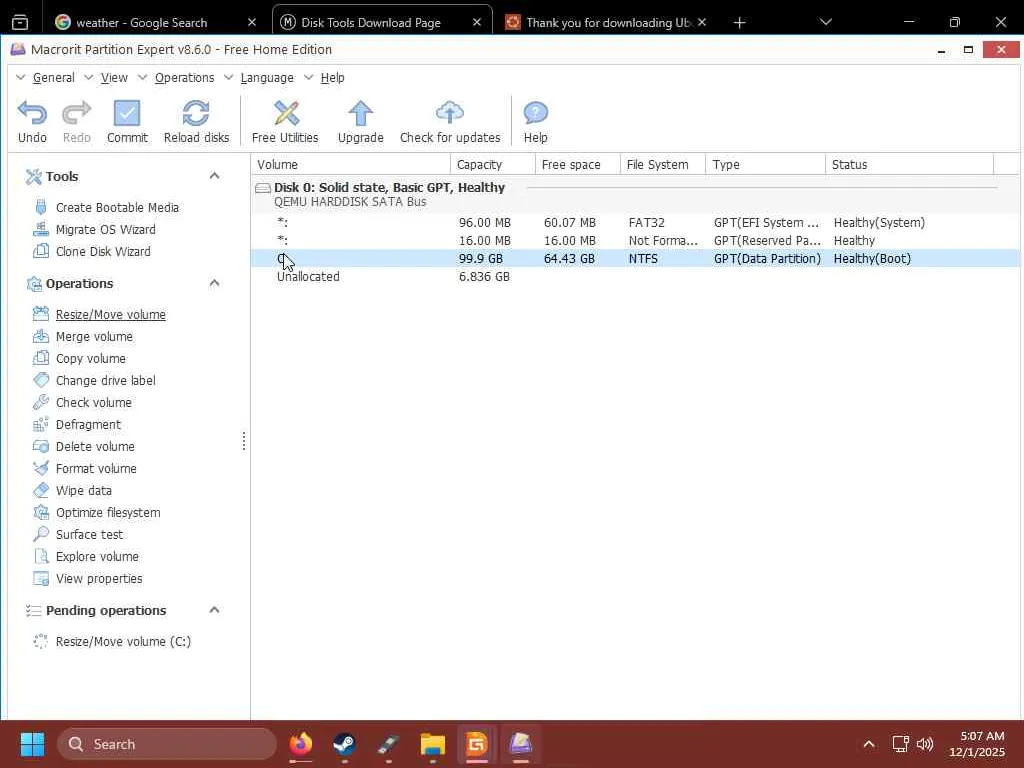Viewport: 1024px width, 768px height.
Task: Click the Type column header
Action: [765, 165]
